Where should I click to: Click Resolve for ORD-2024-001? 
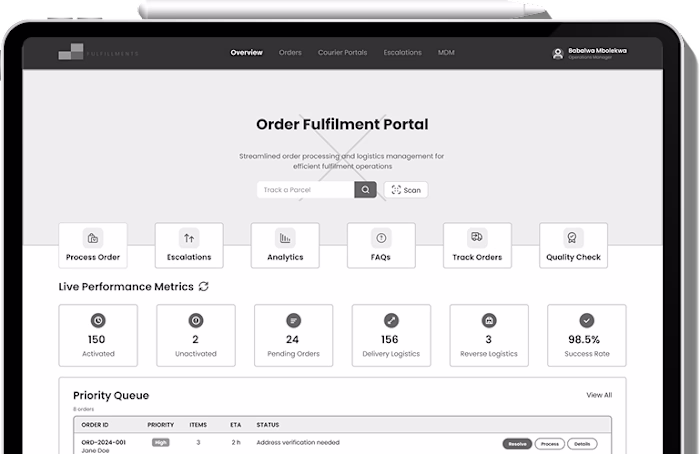pyautogui.click(x=517, y=444)
